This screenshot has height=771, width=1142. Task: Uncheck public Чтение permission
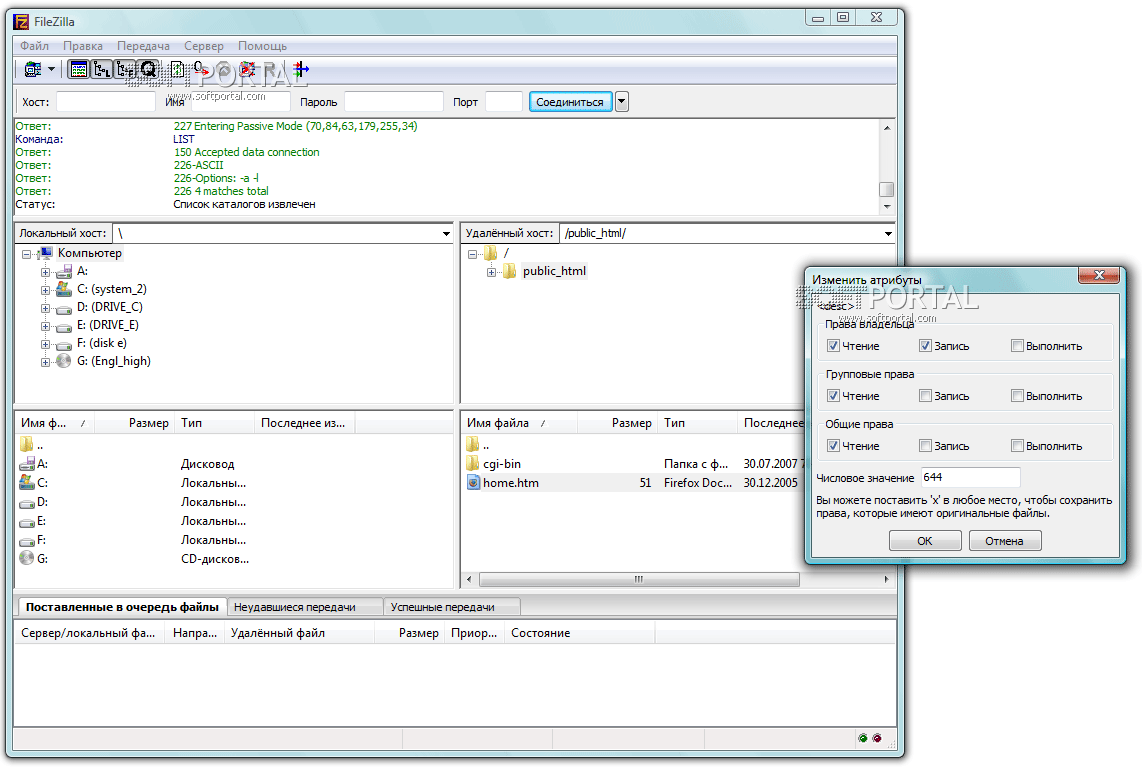(x=833, y=446)
